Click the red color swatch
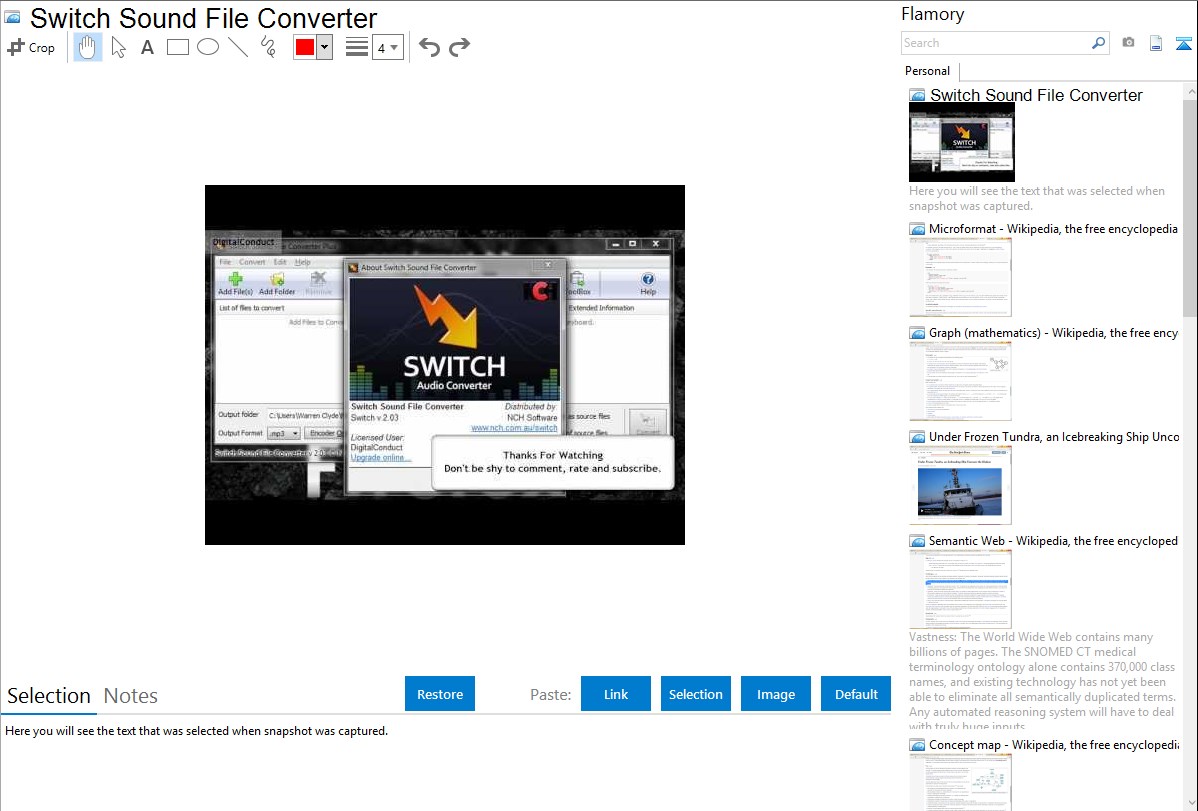Image resolution: width=1198 pixels, height=811 pixels. click(x=305, y=47)
